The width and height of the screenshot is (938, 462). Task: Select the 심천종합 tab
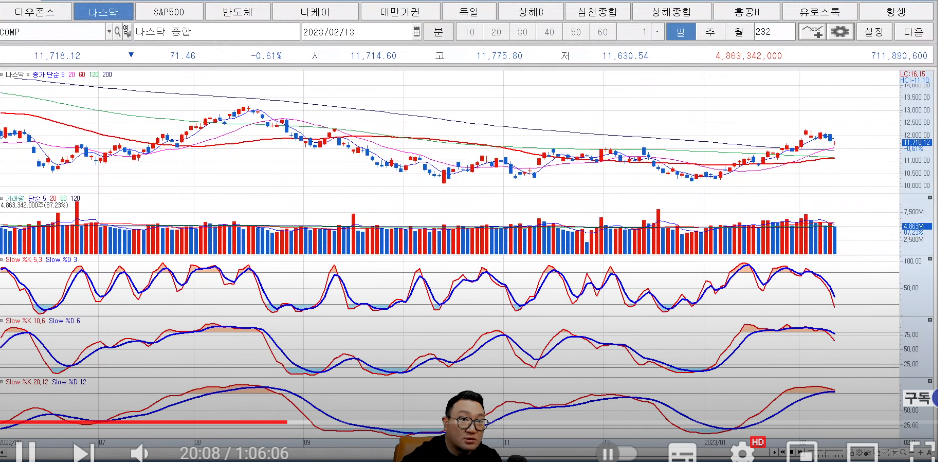click(x=597, y=11)
